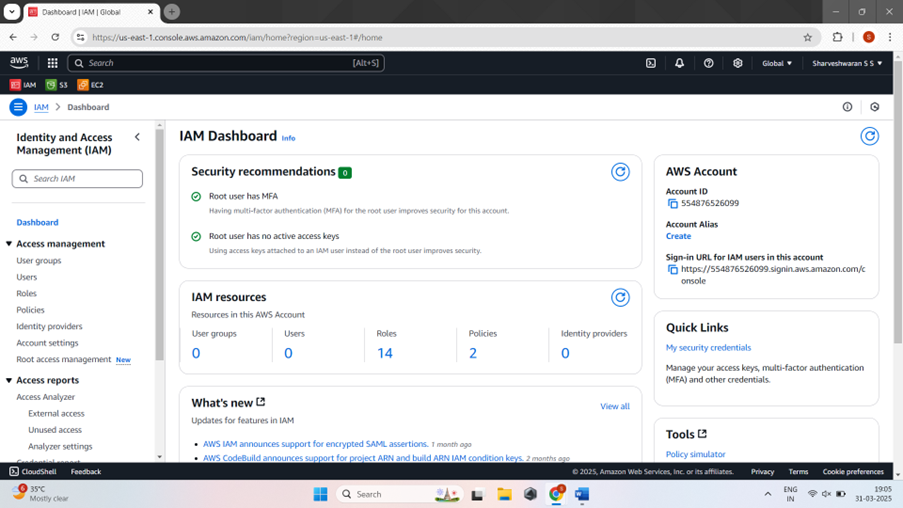Collapse the IAM sidebar with chevron

137,137
